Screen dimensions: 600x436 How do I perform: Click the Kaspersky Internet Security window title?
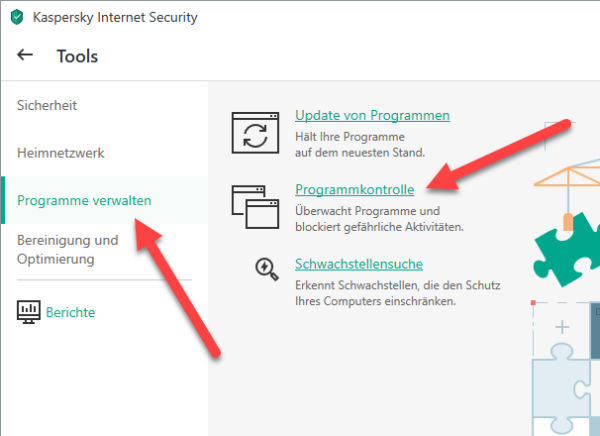point(115,17)
